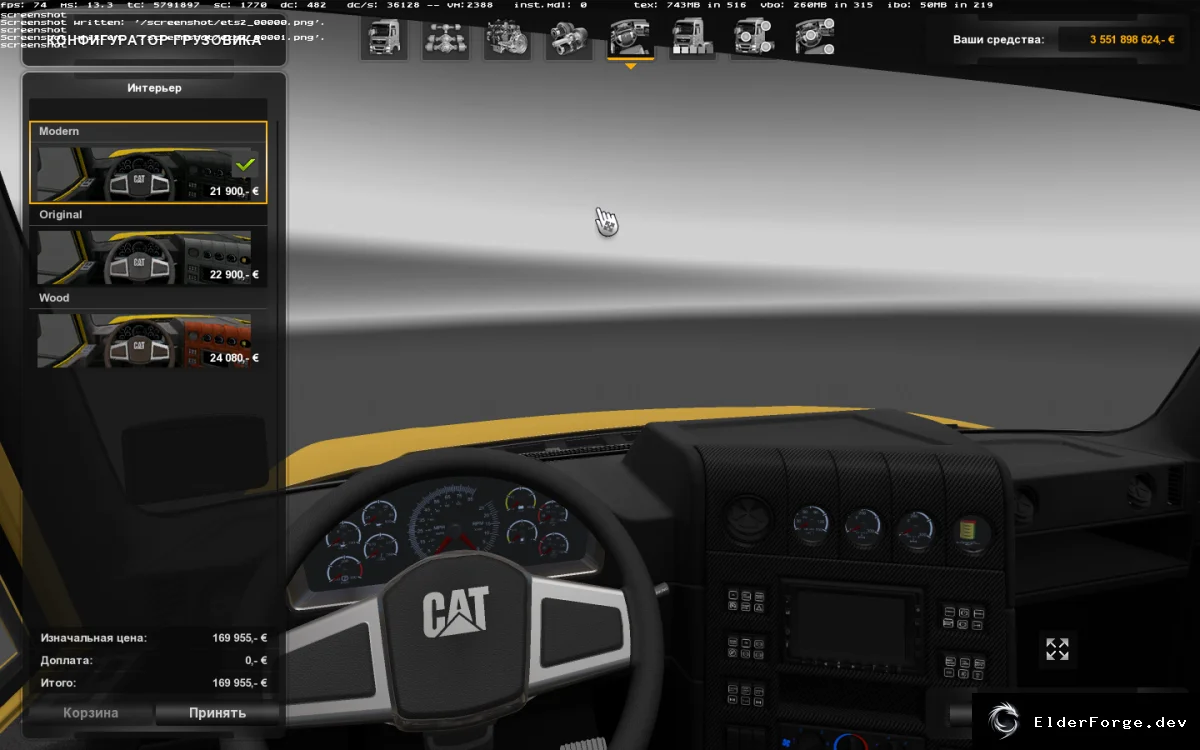Confirm with the Принять button
Viewport: 1200px width, 750px height.
point(217,713)
